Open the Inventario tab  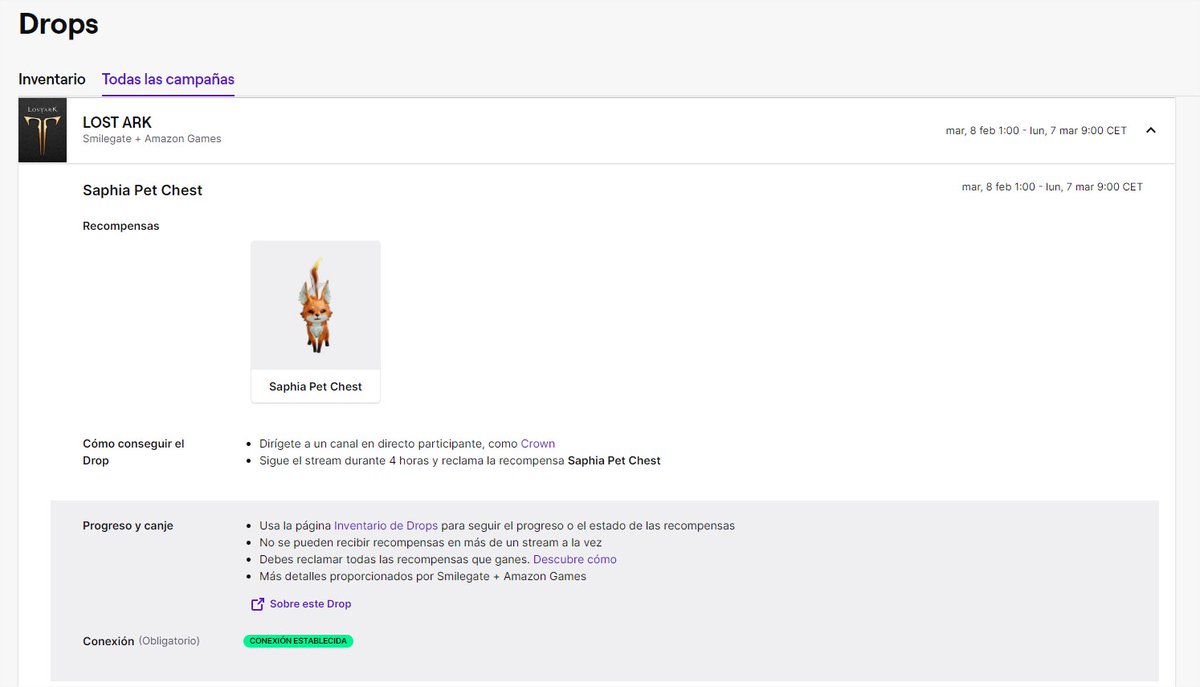[x=52, y=79]
